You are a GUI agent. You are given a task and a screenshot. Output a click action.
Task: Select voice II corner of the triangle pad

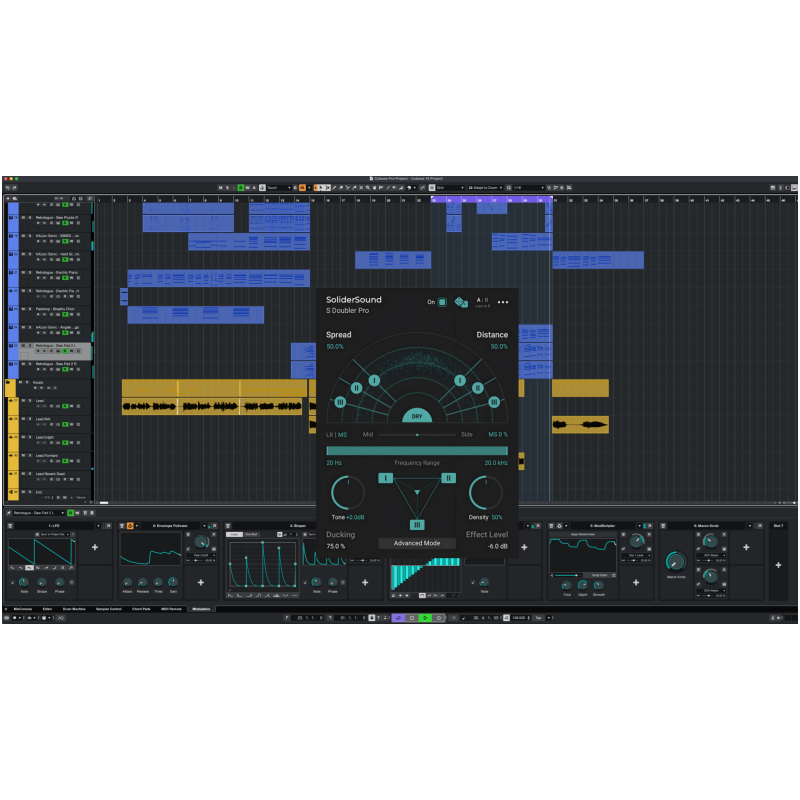[x=448, y=478]
